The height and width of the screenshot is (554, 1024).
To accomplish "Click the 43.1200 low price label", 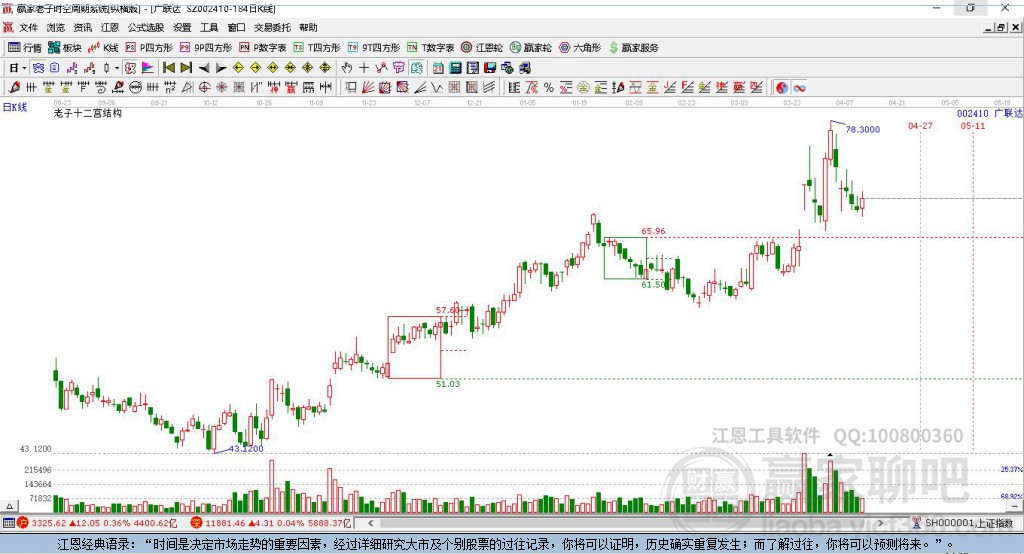I will tap(246, 448).
